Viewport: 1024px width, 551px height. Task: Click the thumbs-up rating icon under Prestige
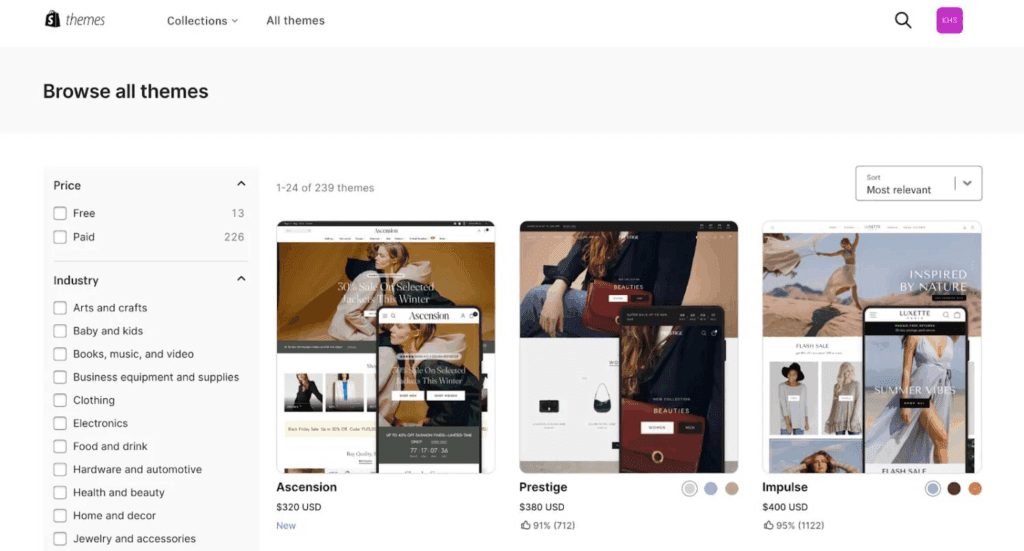(x=525, y=525)
